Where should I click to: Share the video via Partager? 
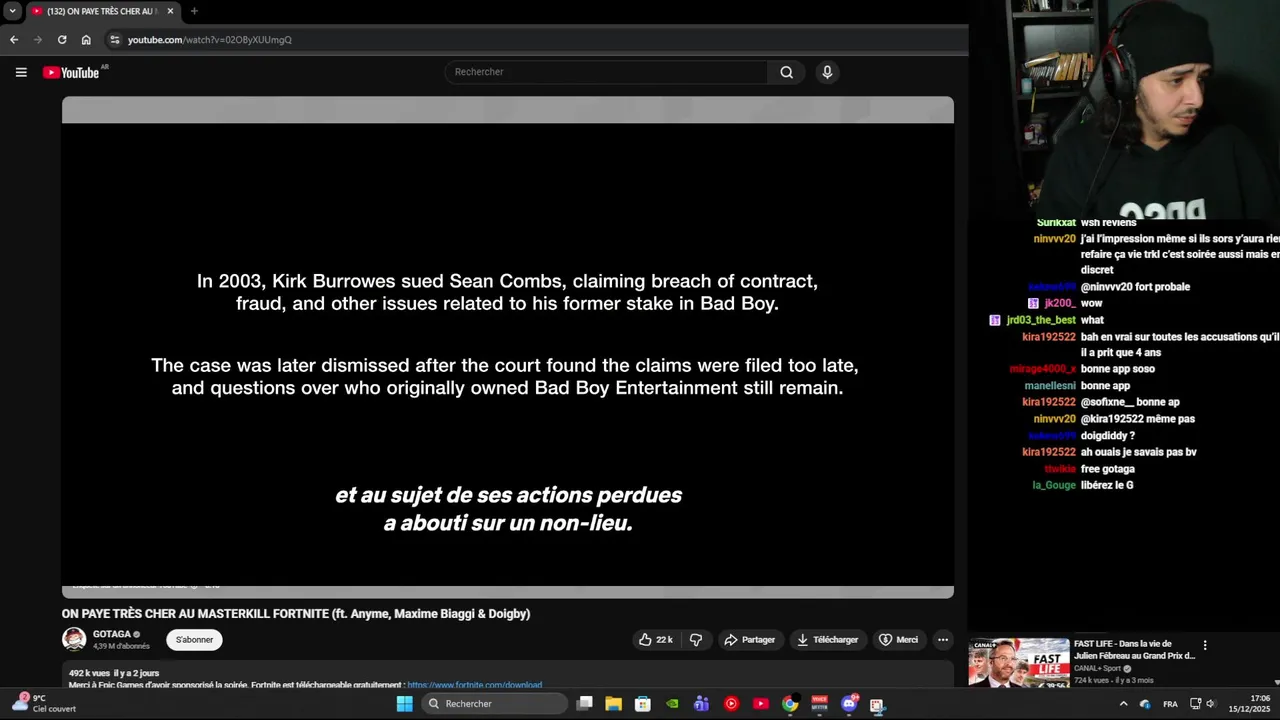[750, 640]
